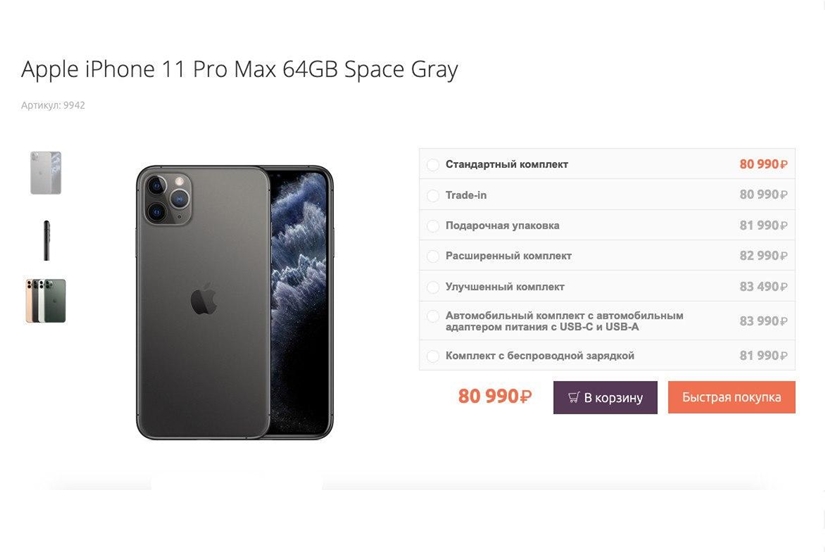Click the Apple logo on the phone
The image size is (825, 552).
204,299
